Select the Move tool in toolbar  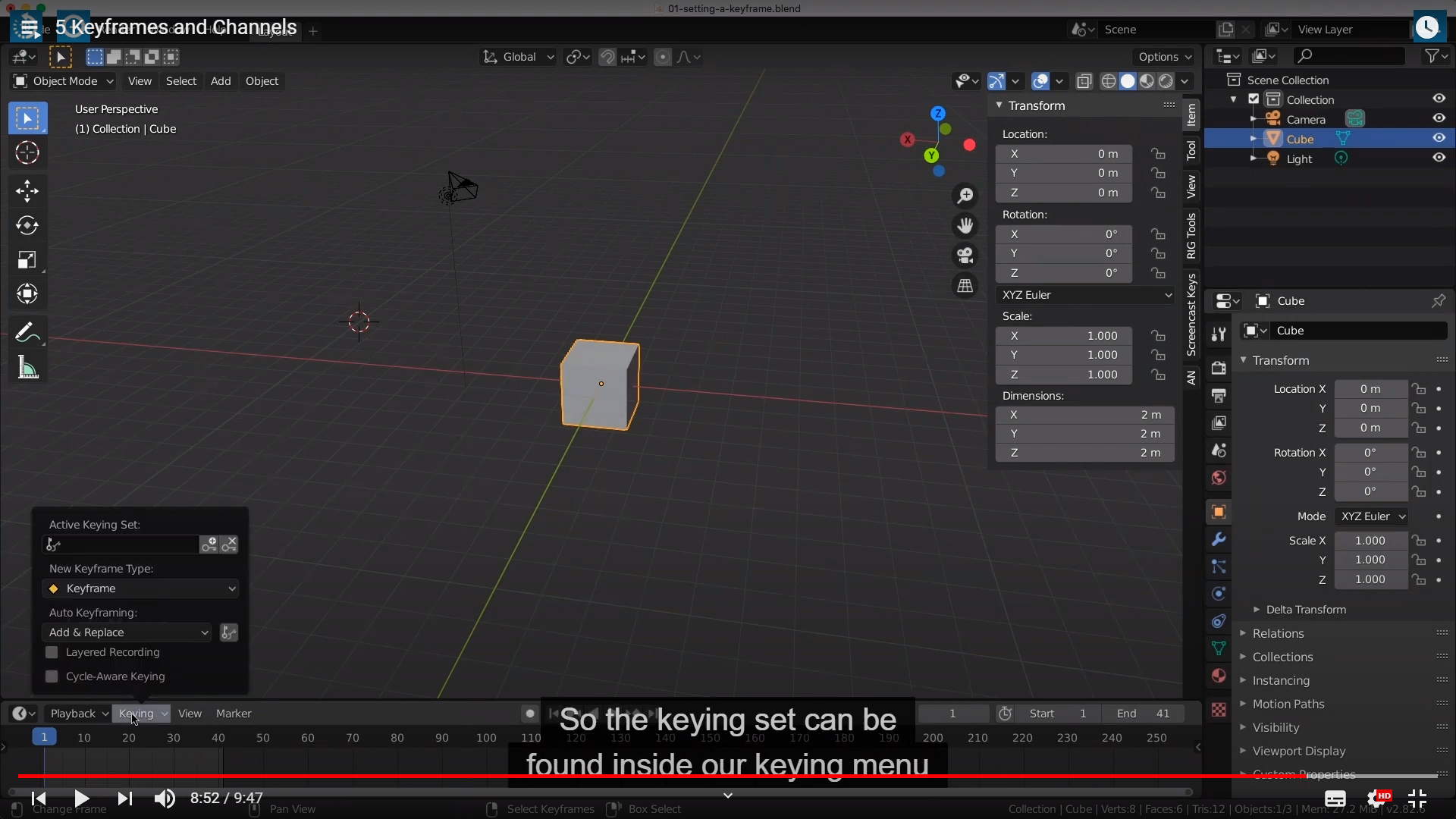tap(27, 190)
